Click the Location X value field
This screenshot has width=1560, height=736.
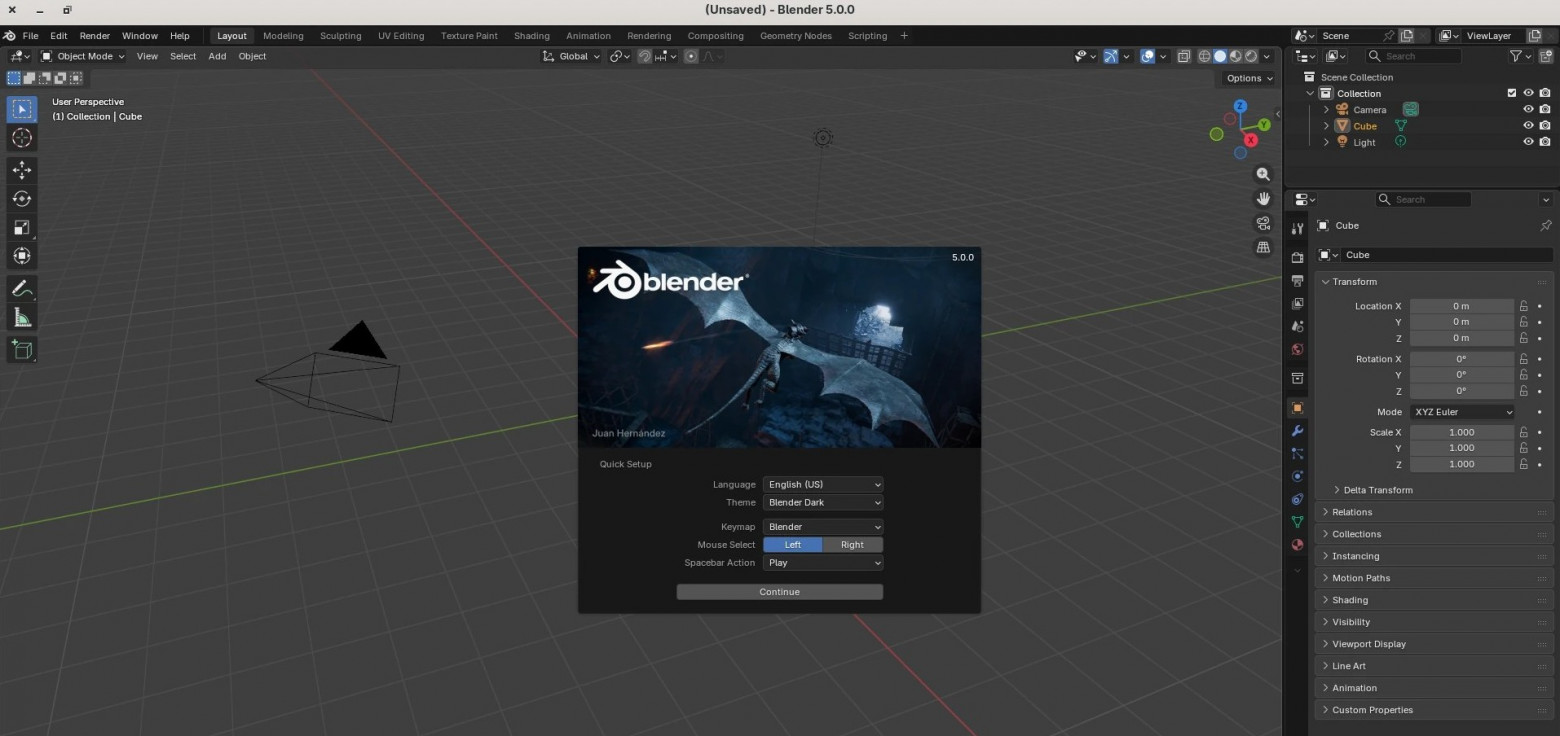(1460, 306)
